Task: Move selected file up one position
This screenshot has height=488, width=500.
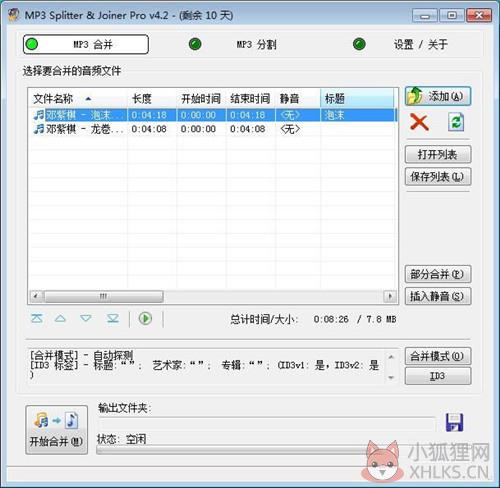Action: click(x=60, y=319)
